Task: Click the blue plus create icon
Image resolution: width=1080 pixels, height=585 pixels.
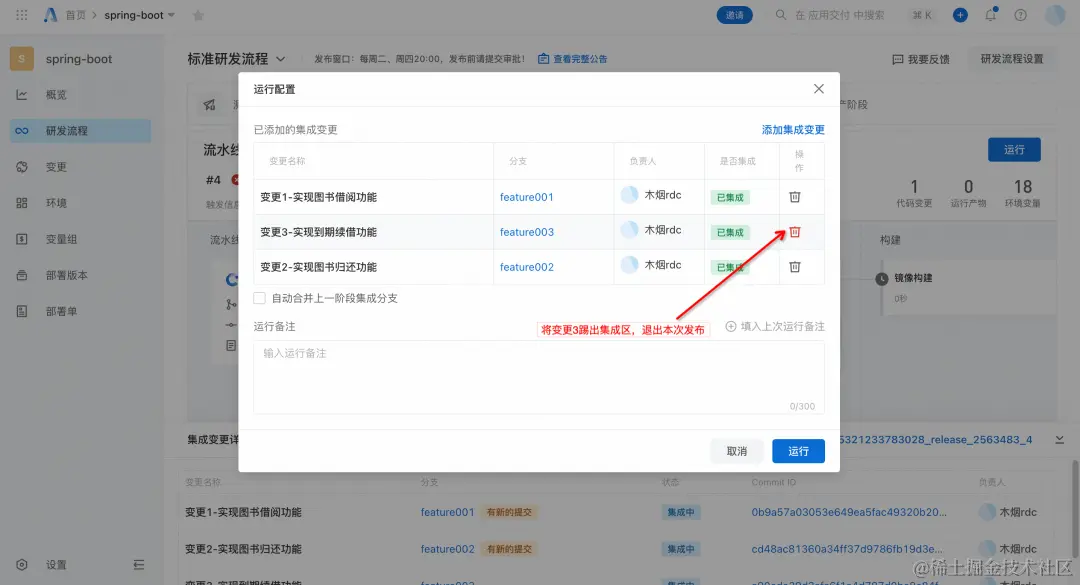Action: coord(960,16)
